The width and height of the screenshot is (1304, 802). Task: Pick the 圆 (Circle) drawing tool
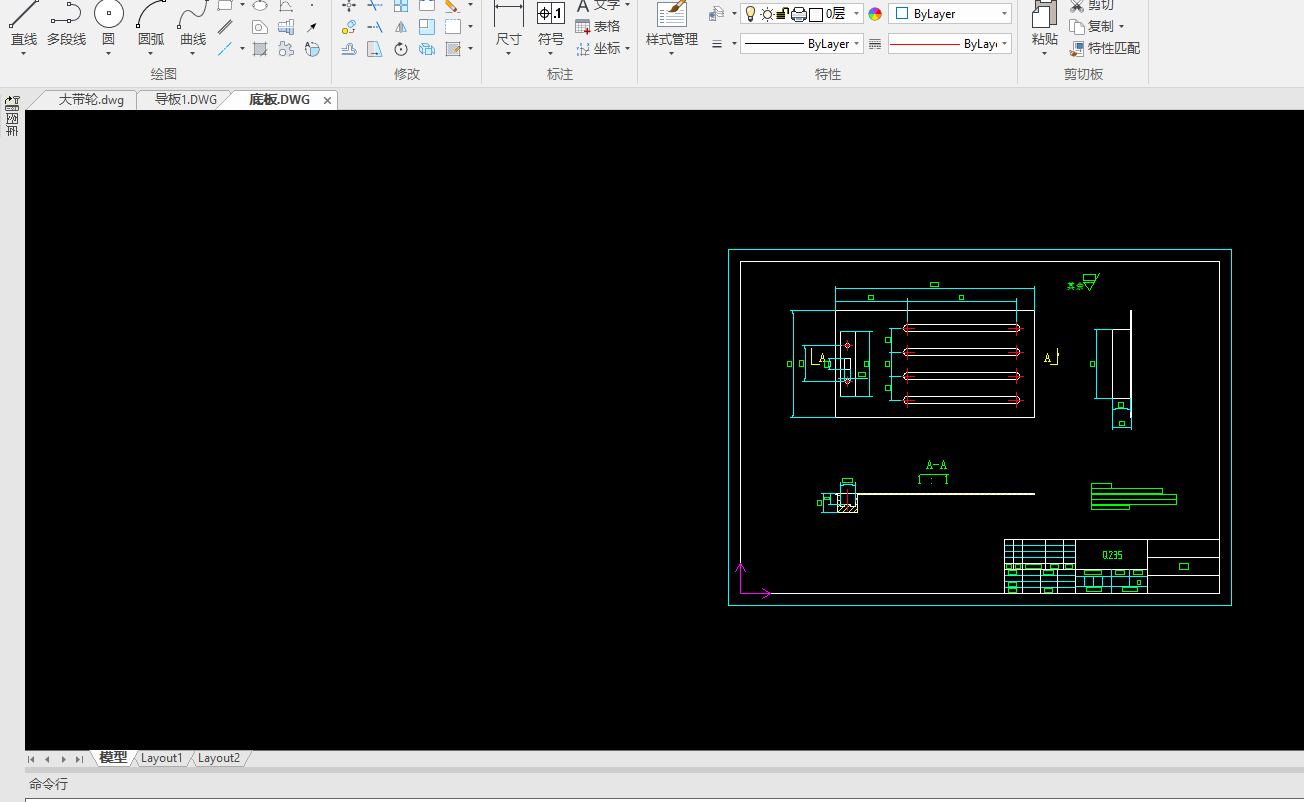click(x=108, y=22)
